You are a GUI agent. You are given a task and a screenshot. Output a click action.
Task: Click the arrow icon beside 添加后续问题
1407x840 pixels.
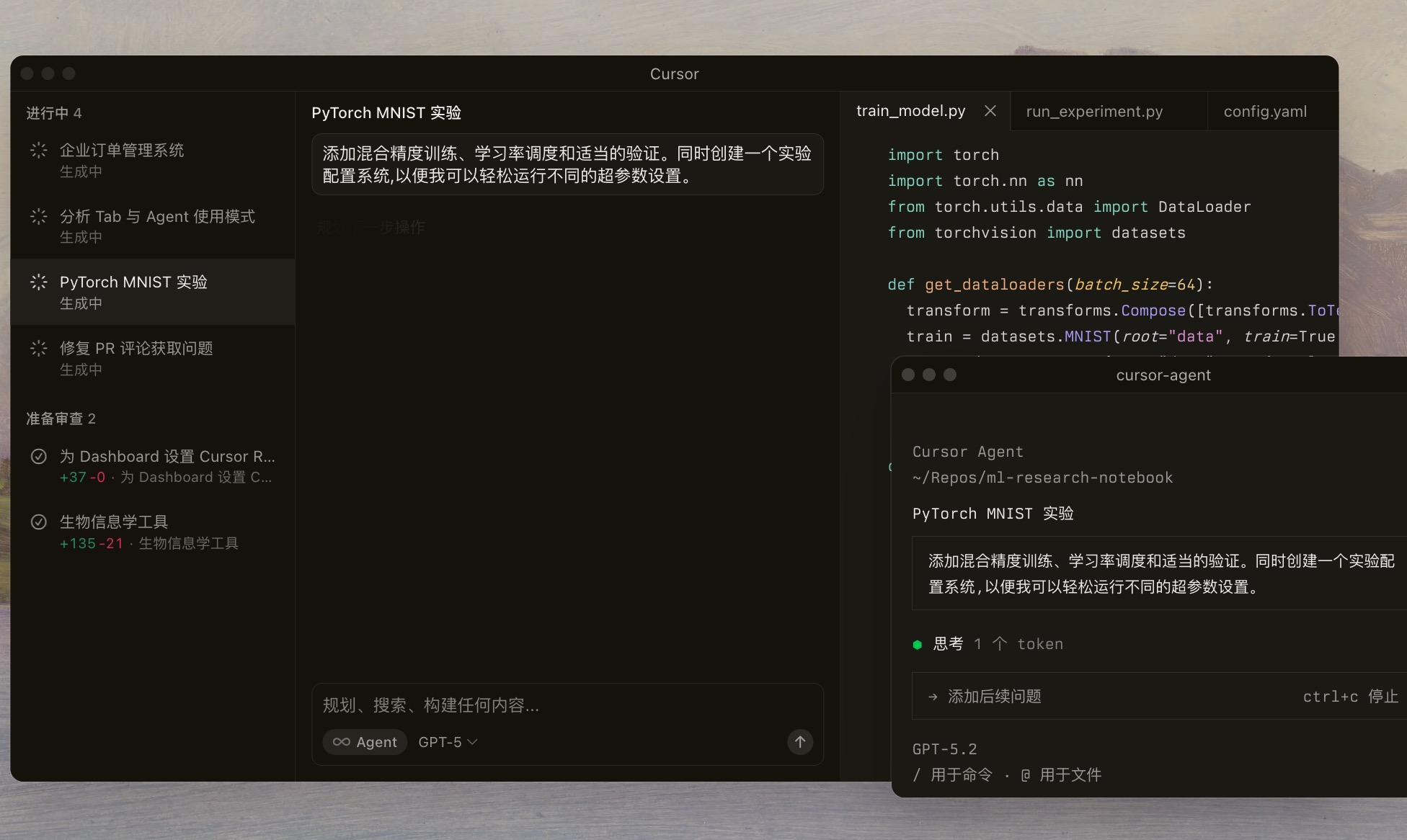click(x=932, y=696)
